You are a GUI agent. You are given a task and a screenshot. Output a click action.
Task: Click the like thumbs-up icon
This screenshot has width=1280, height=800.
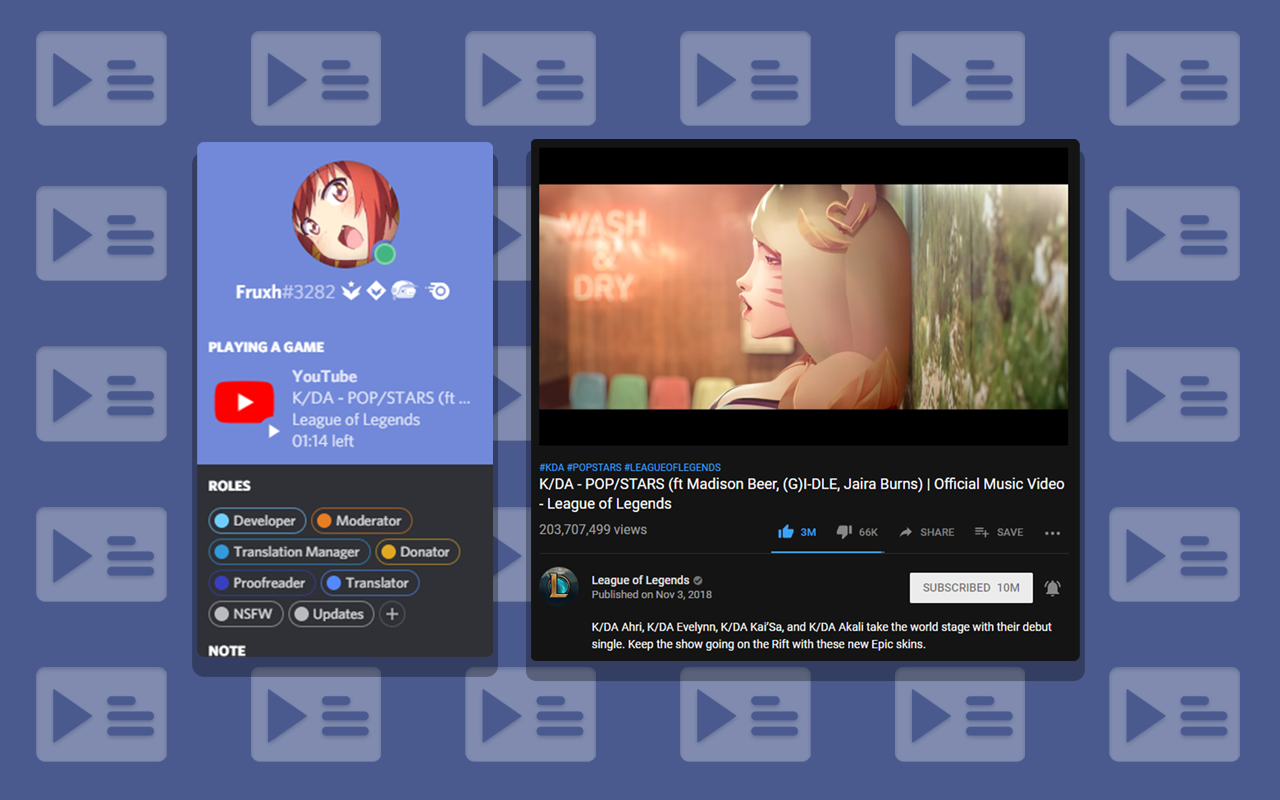tap(786, 532)
